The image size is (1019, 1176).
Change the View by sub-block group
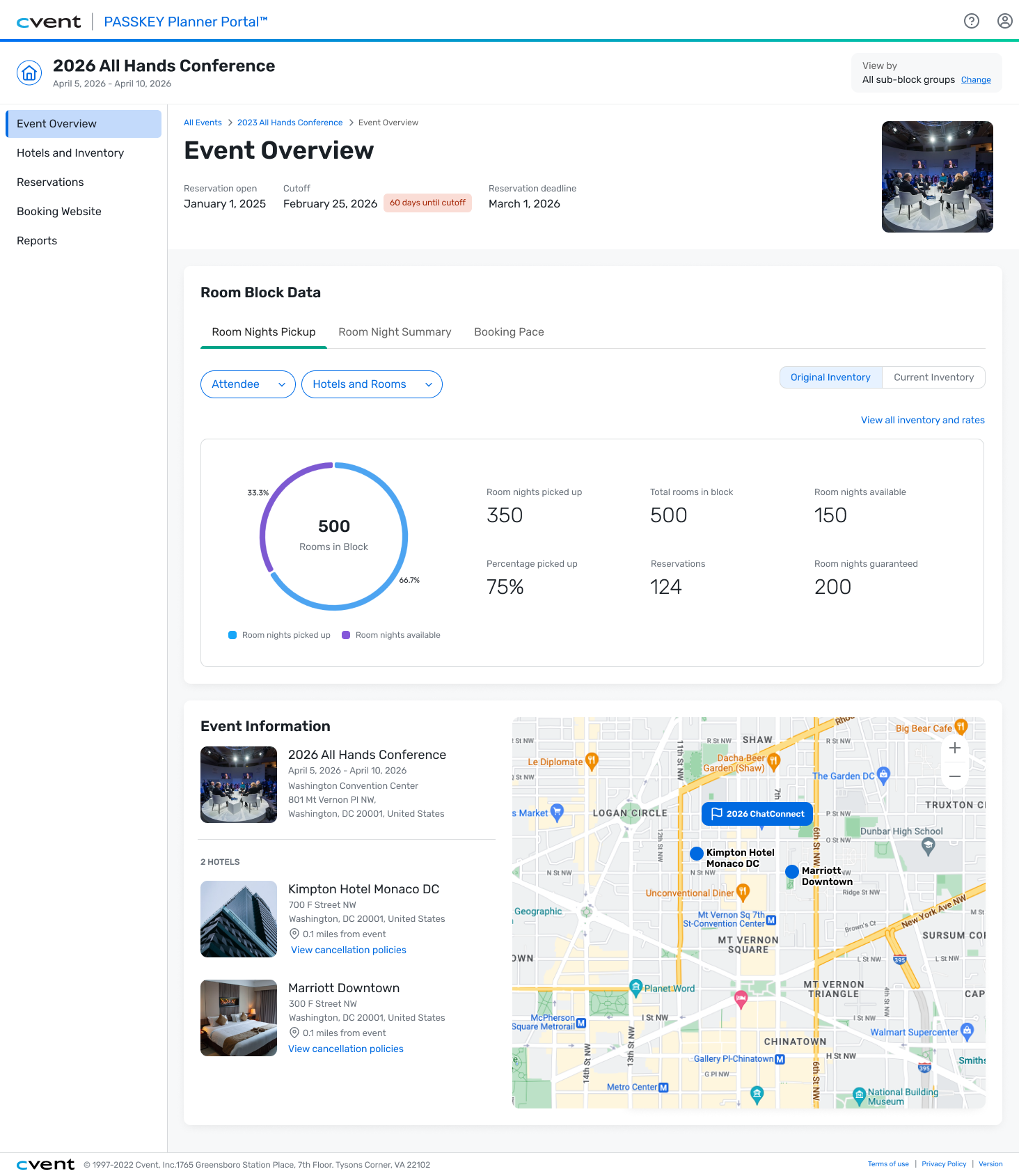[975, 80]
